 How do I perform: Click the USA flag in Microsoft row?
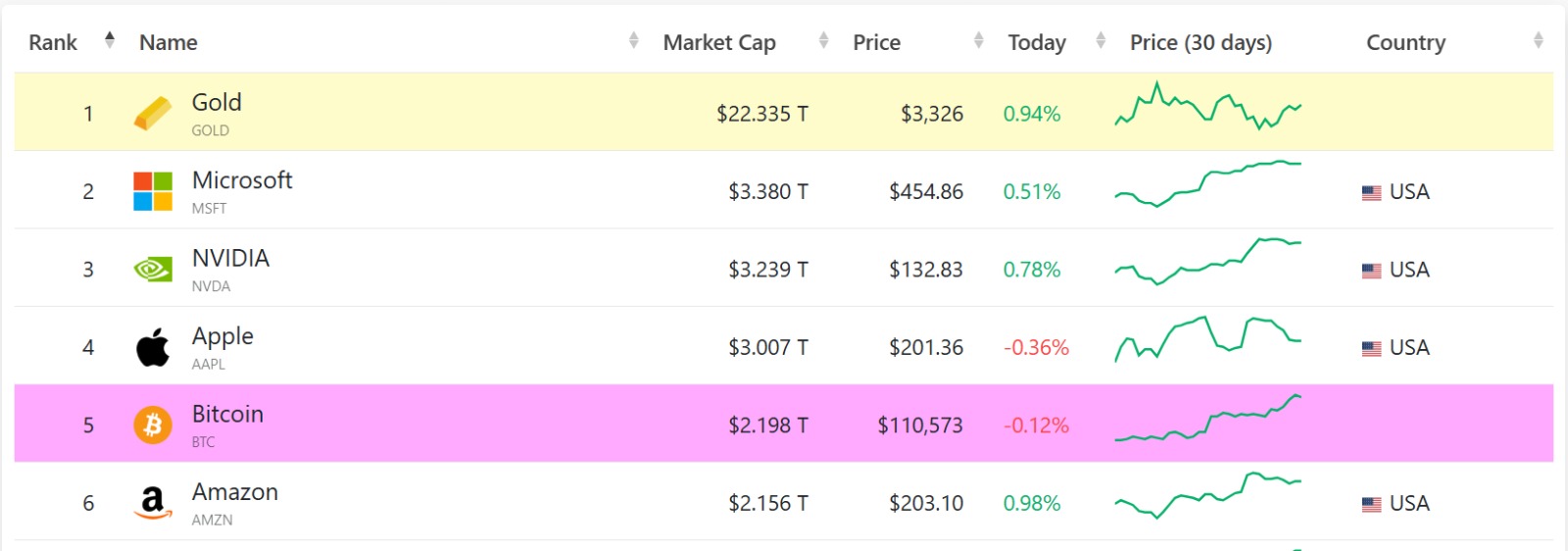[1371, 193]
